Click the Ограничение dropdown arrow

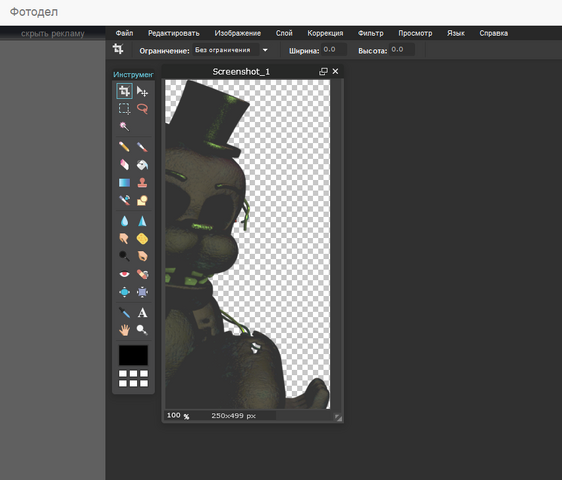pos(265,50)
